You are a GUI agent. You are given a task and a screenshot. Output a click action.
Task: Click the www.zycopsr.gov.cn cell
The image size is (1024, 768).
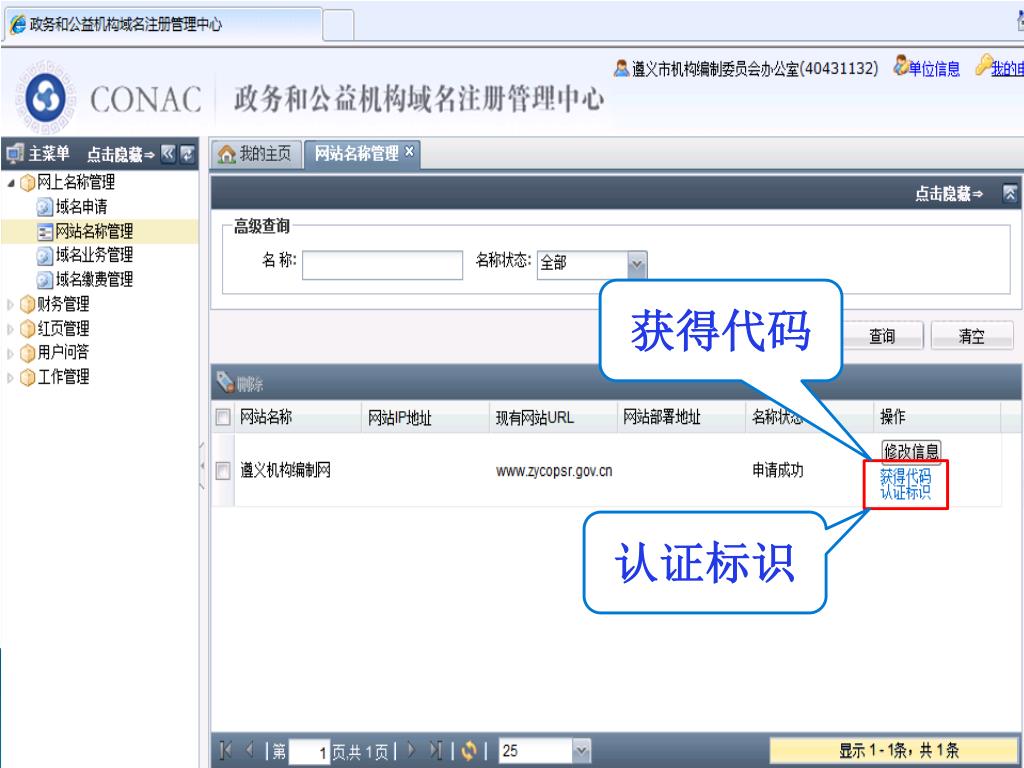pos(554,471)
